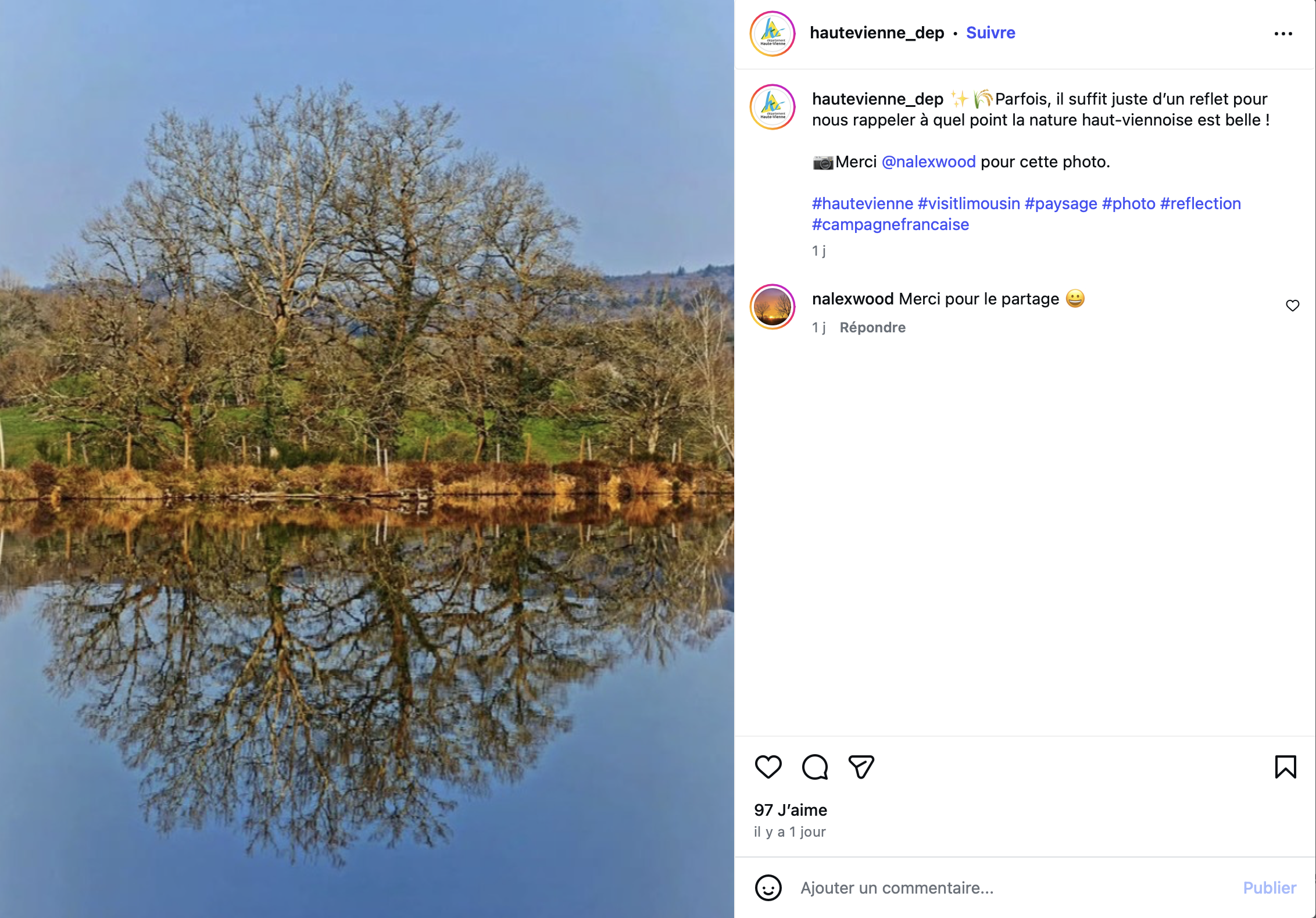The width and height of the screenshot is (1316, 918).
Task: Reply to nalexwood's comment via Répondre
Action: (x=872, y=328)
